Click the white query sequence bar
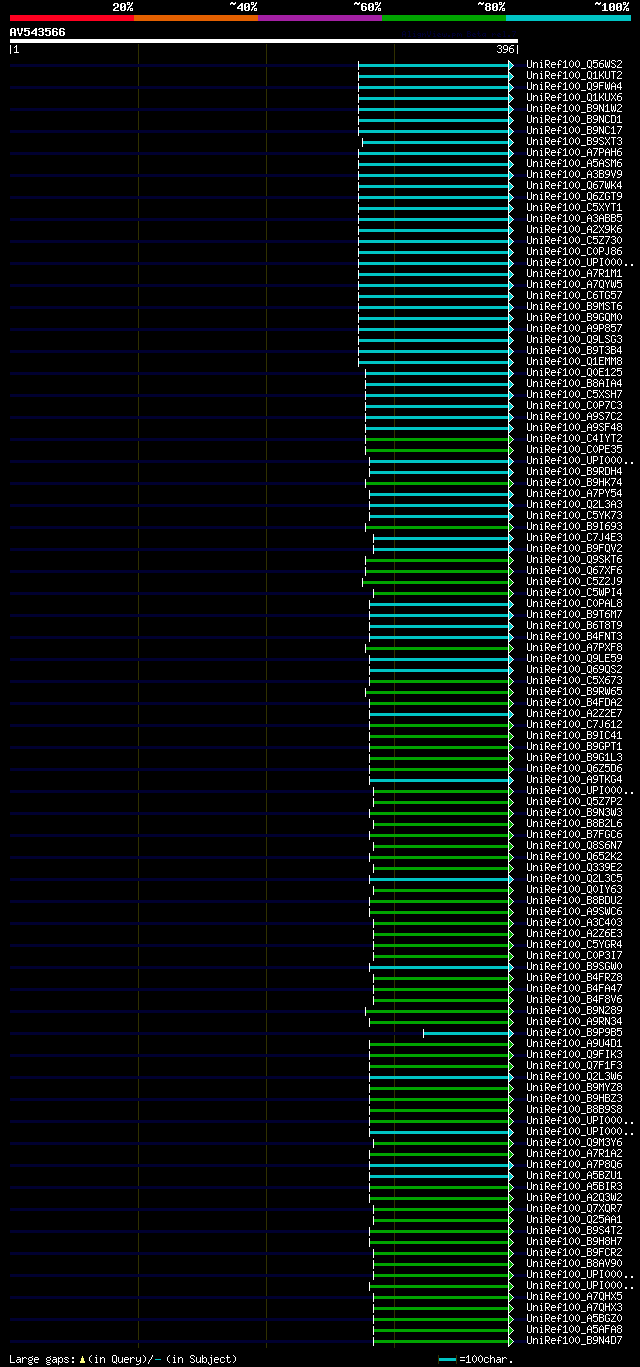 [x=264, y=41]
